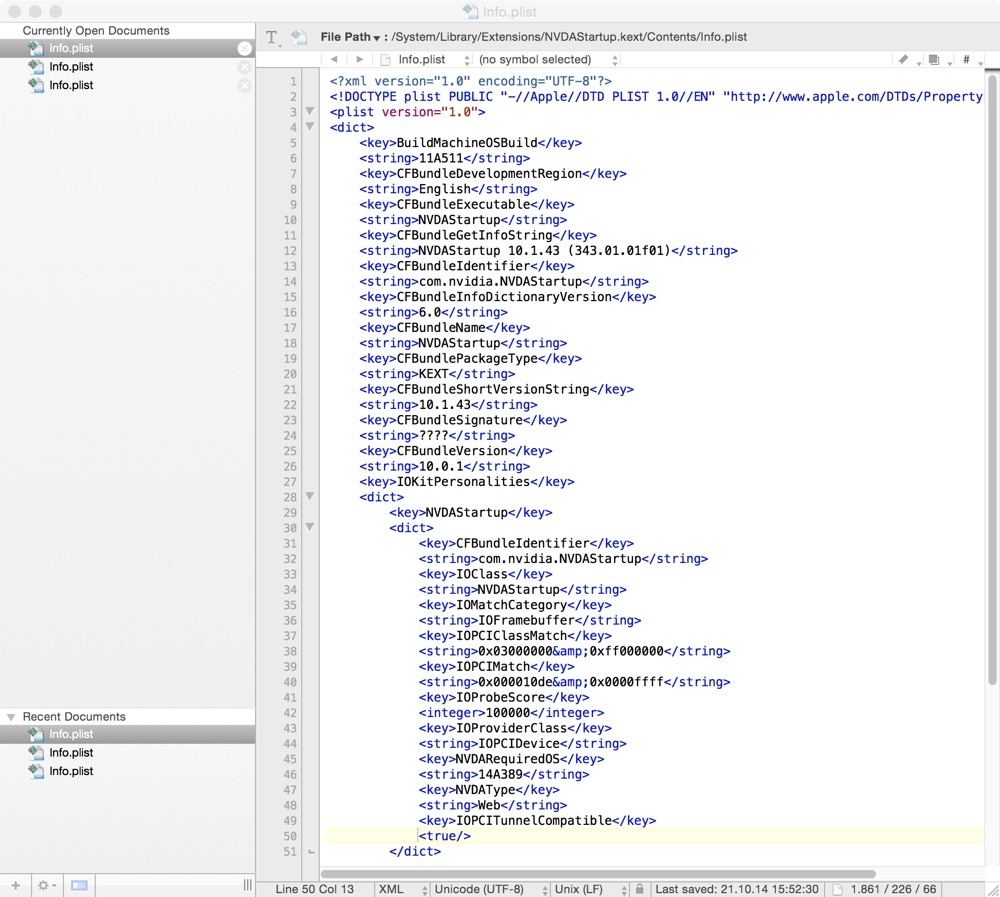This screenshot has width=1000, height=897.
Task: Click the BuildMachineOSBuild key text
Action: point(467,143)
